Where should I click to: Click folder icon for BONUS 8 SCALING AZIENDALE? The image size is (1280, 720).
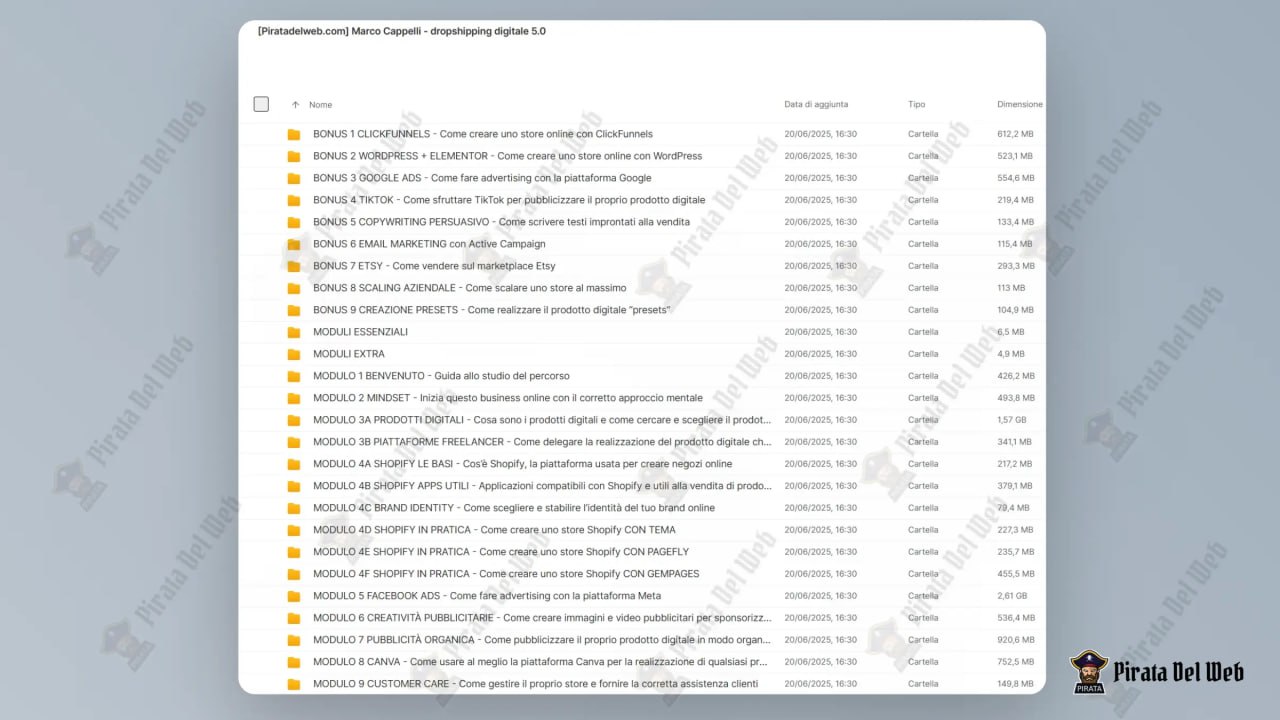294,288
